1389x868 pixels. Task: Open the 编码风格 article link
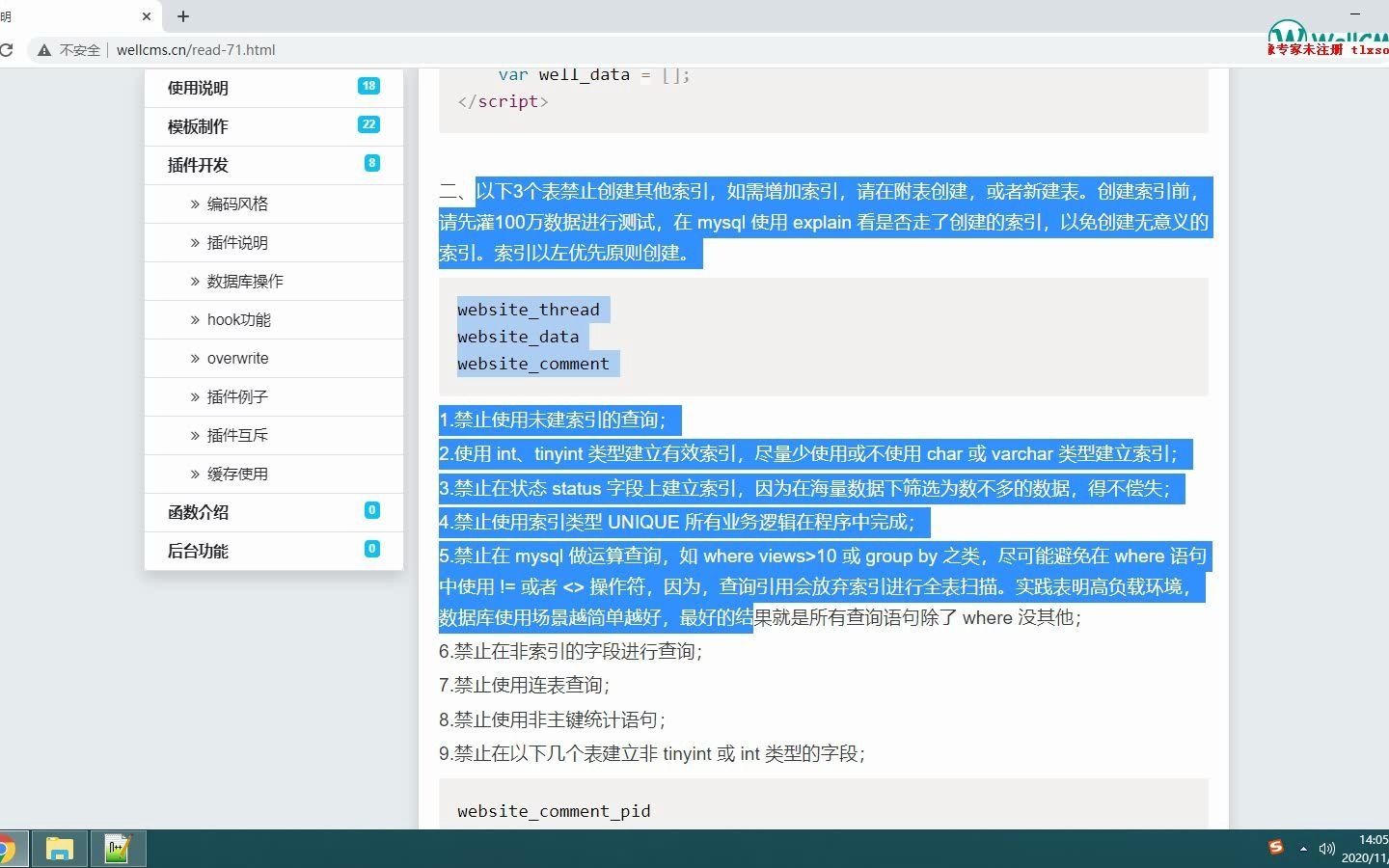click(237, 203)
